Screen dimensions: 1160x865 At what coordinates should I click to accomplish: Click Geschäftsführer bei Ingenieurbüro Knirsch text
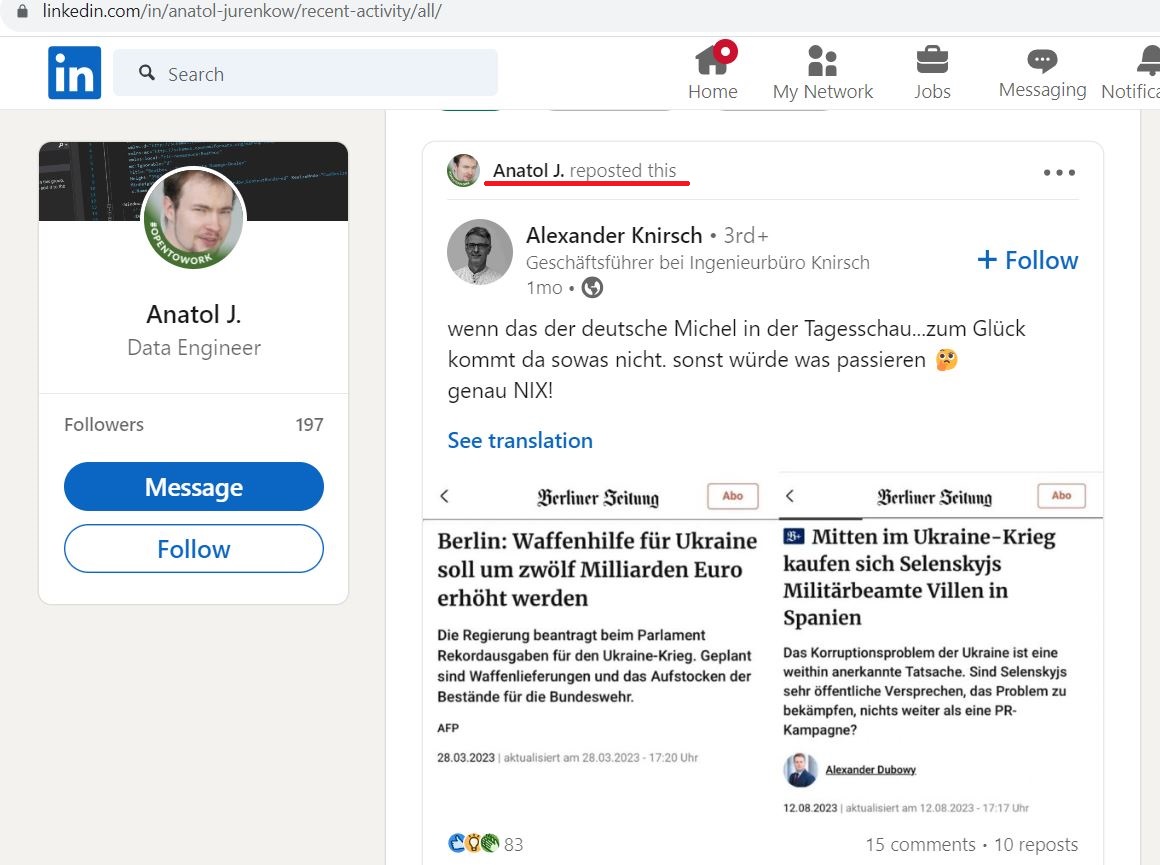pyautogui.click(x=698, y=263)
